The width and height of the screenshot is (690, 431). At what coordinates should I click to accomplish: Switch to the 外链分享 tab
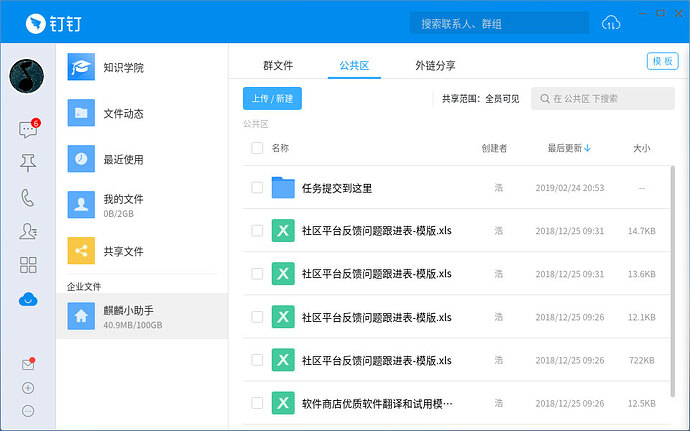[x=435, y=66]
